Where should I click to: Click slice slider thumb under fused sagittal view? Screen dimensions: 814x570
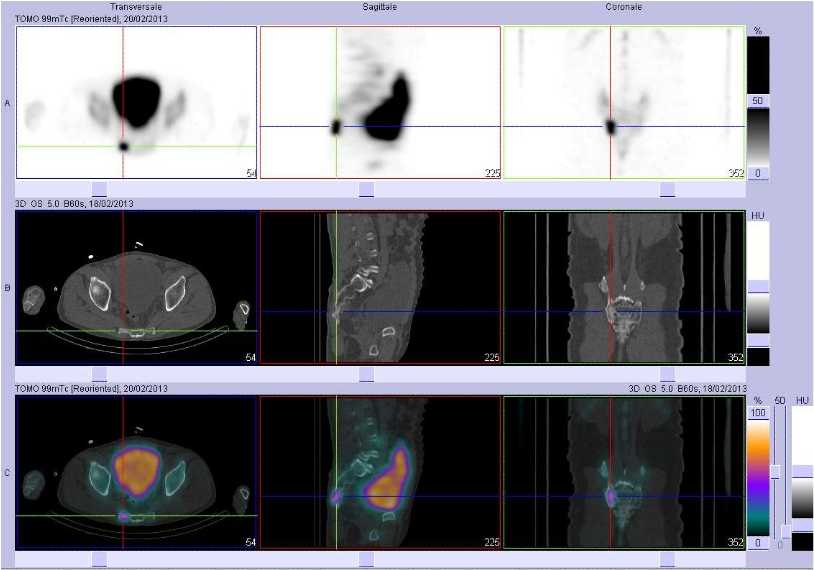coord(367,560)
